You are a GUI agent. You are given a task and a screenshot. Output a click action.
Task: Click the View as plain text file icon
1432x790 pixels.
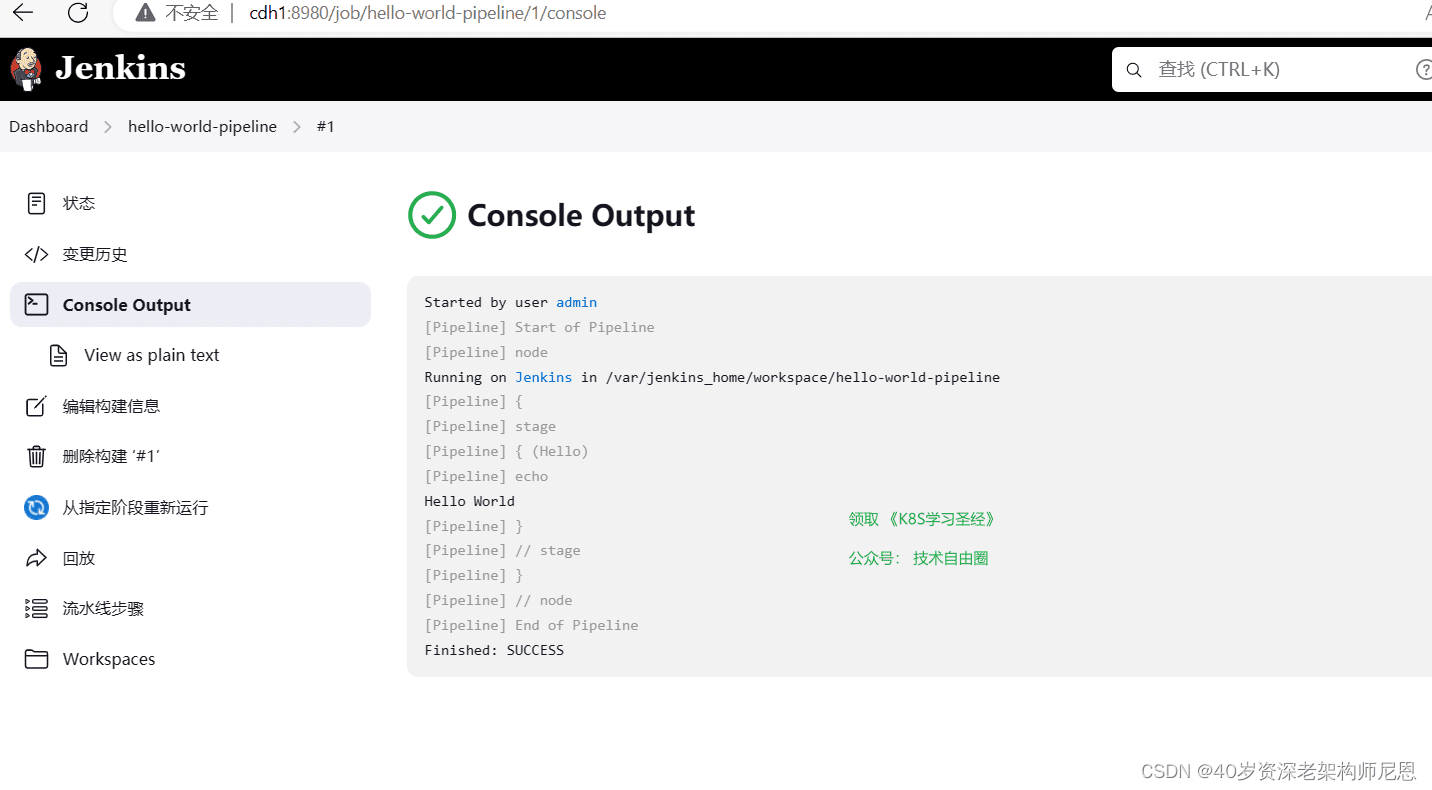[x=59, y=355]
